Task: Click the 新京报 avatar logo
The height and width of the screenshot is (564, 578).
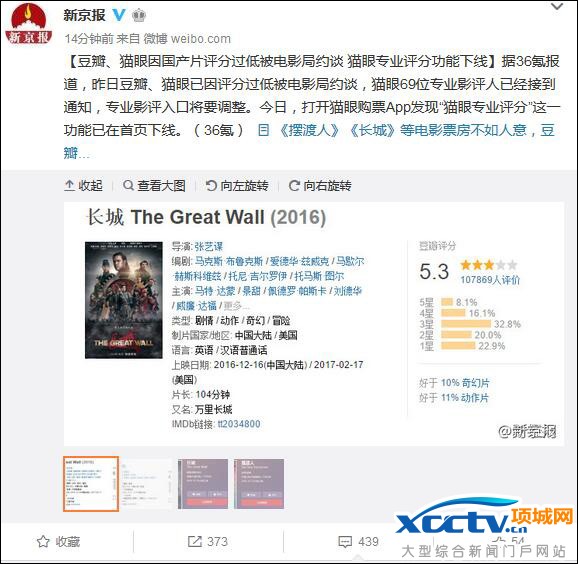Action: click(28, 24)
